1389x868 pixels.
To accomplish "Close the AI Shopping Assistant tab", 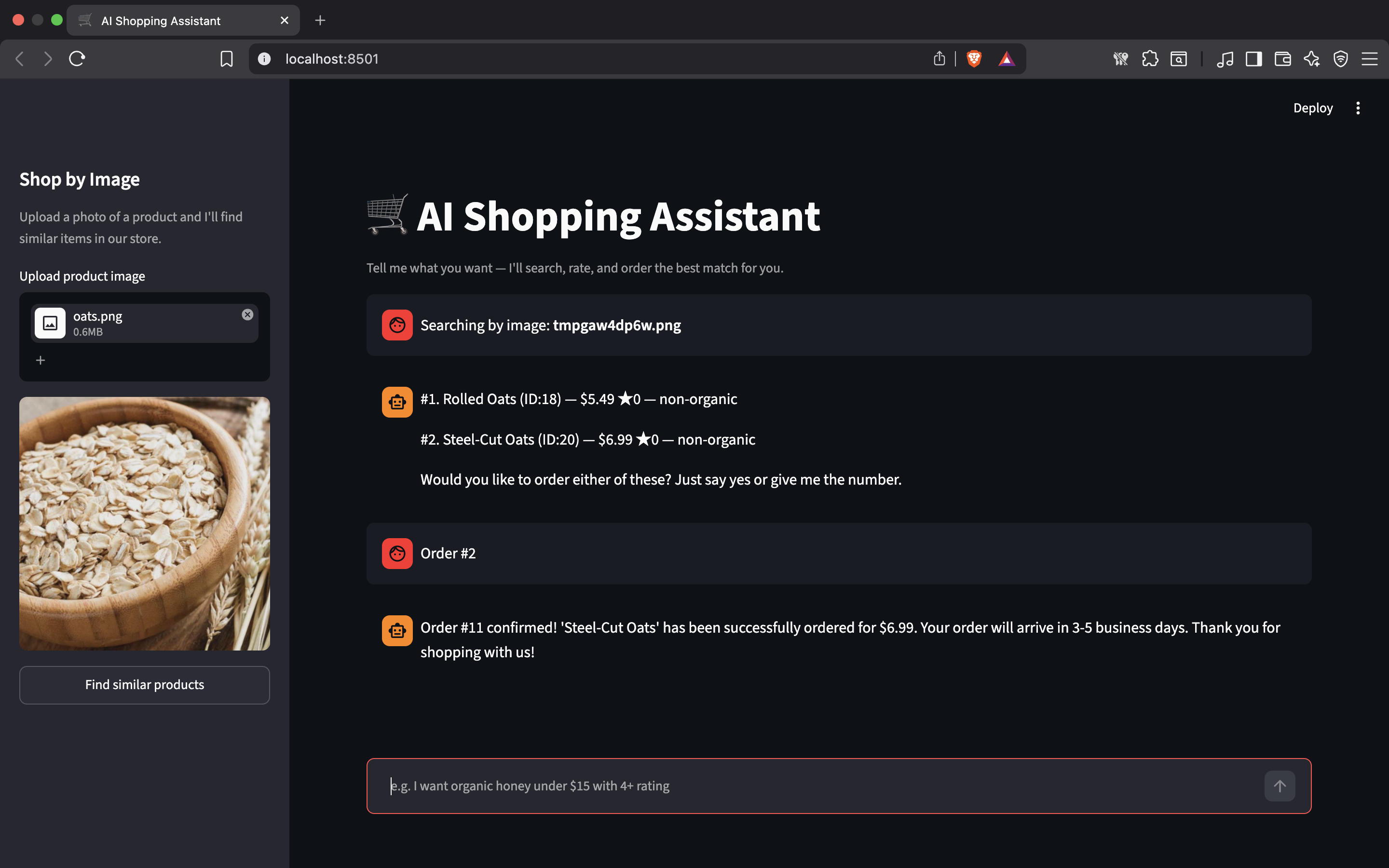I will point(284,21).
